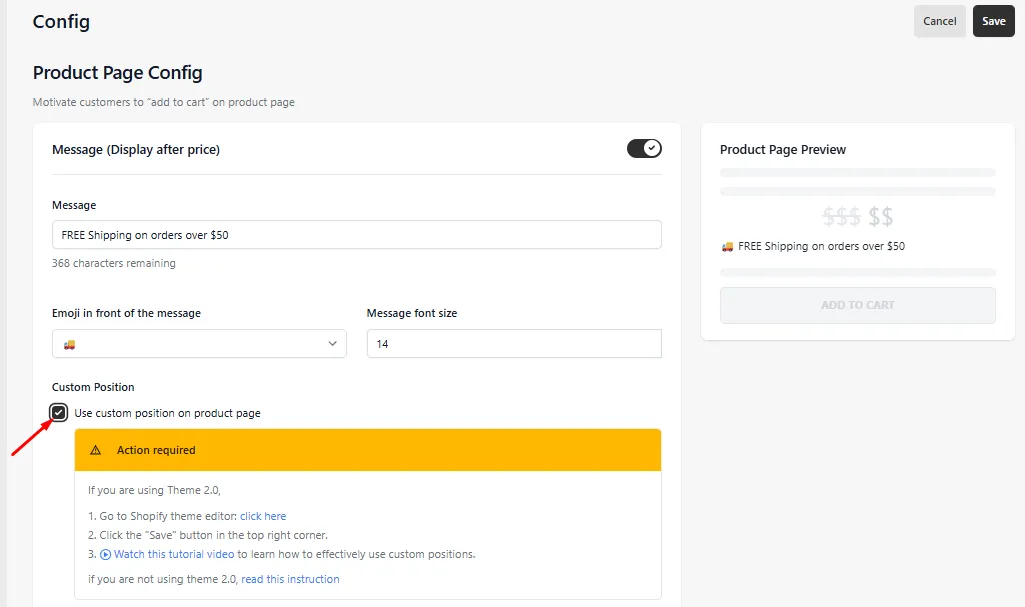1025x607 pixels.
Task: Click into the Message text field
Action: point(357,235)
